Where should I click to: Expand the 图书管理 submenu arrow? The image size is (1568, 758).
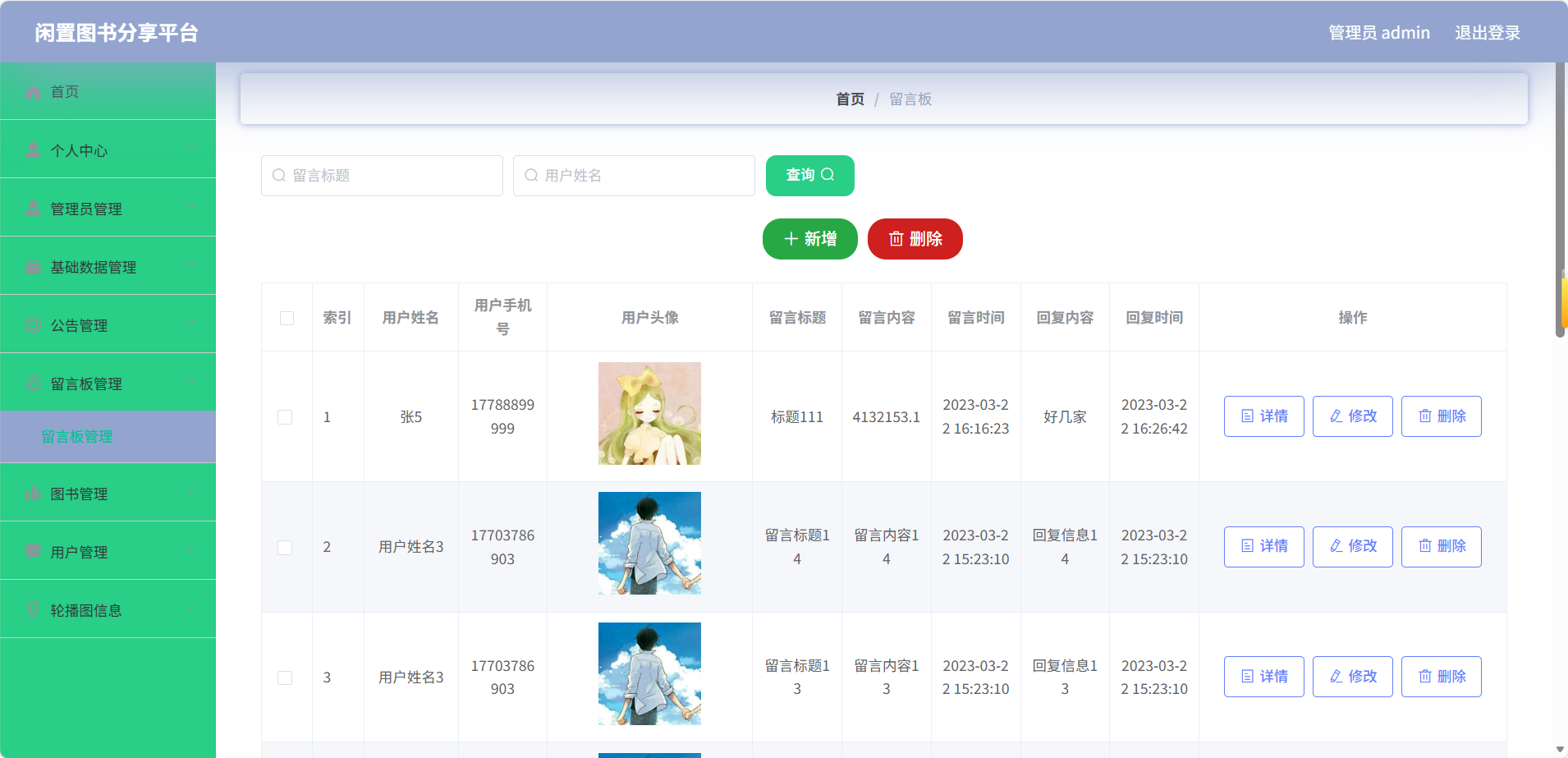[190, 493]
